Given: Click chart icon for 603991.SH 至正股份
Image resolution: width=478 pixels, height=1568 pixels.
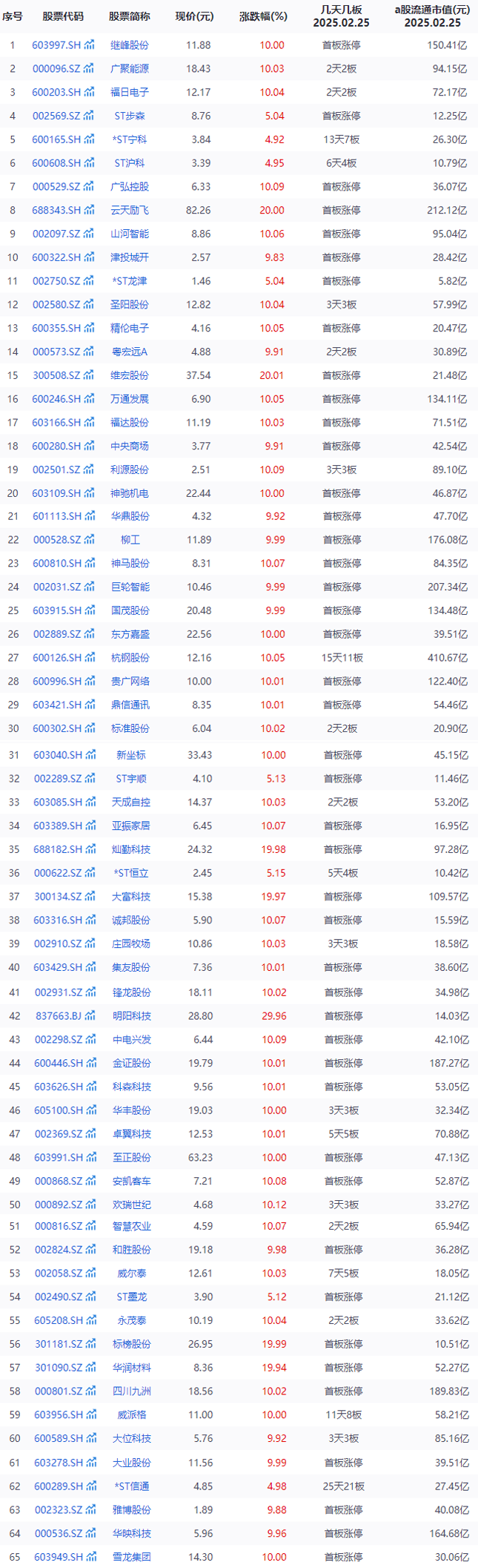Looking at the screenshot, I should tap(91, 1157).
